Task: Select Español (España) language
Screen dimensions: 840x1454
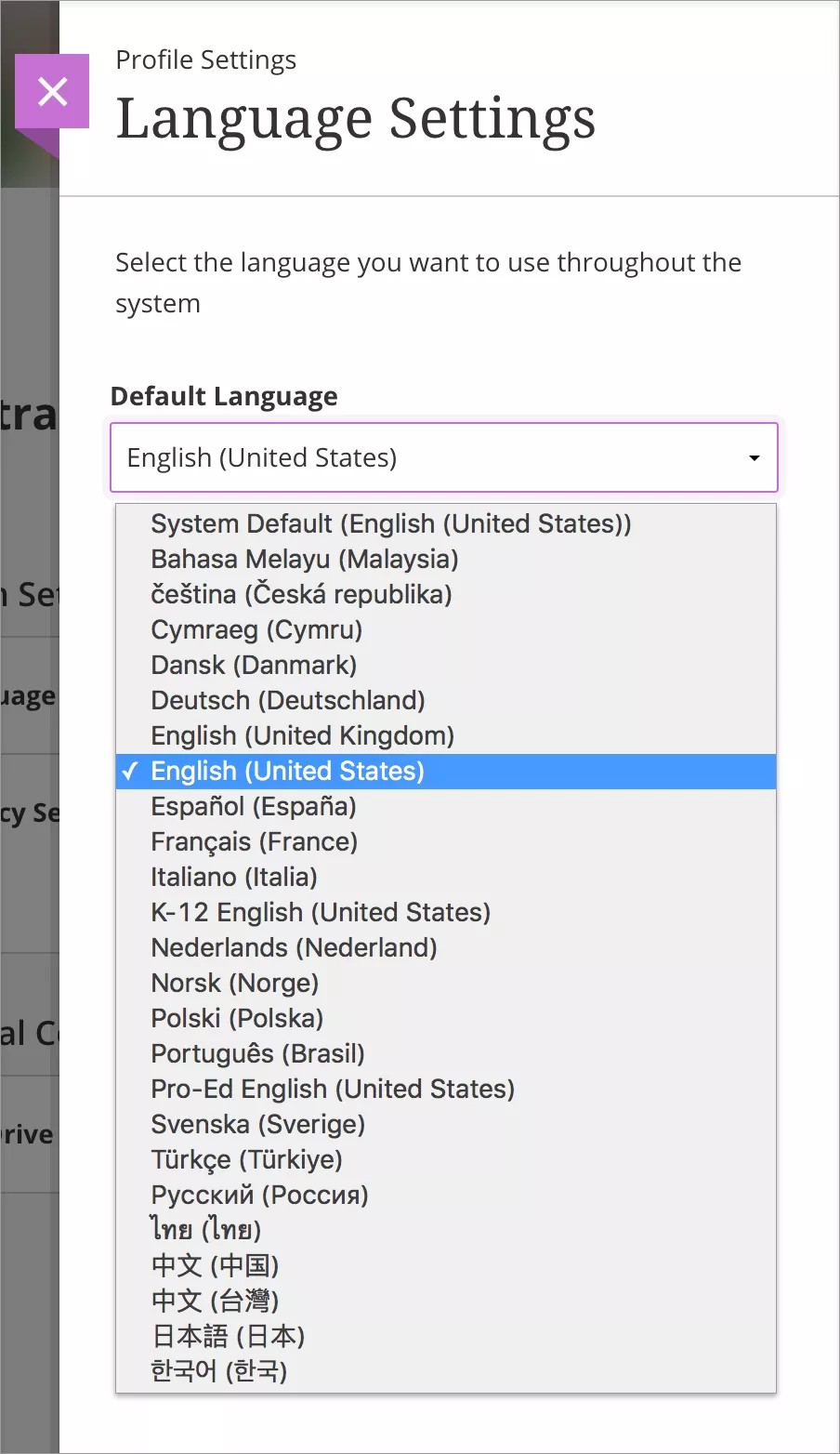Action: pos(254,807)
